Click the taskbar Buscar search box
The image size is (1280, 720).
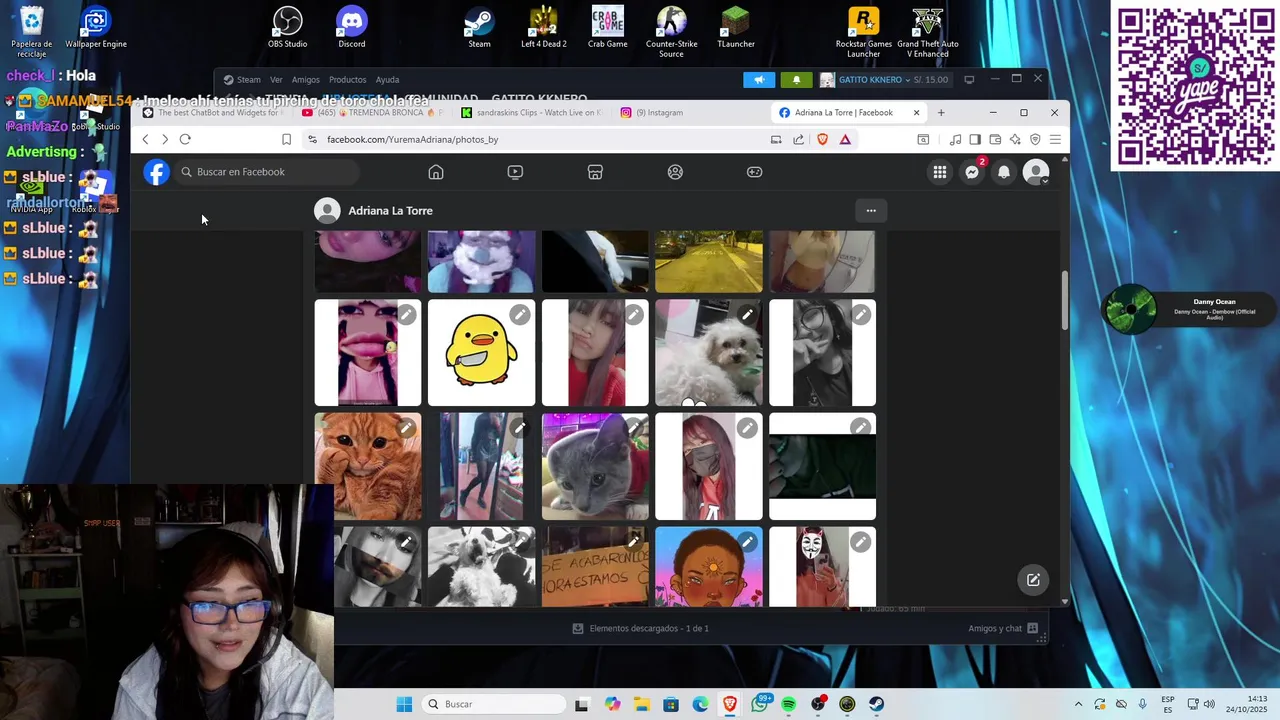click(x=494, y=704)
